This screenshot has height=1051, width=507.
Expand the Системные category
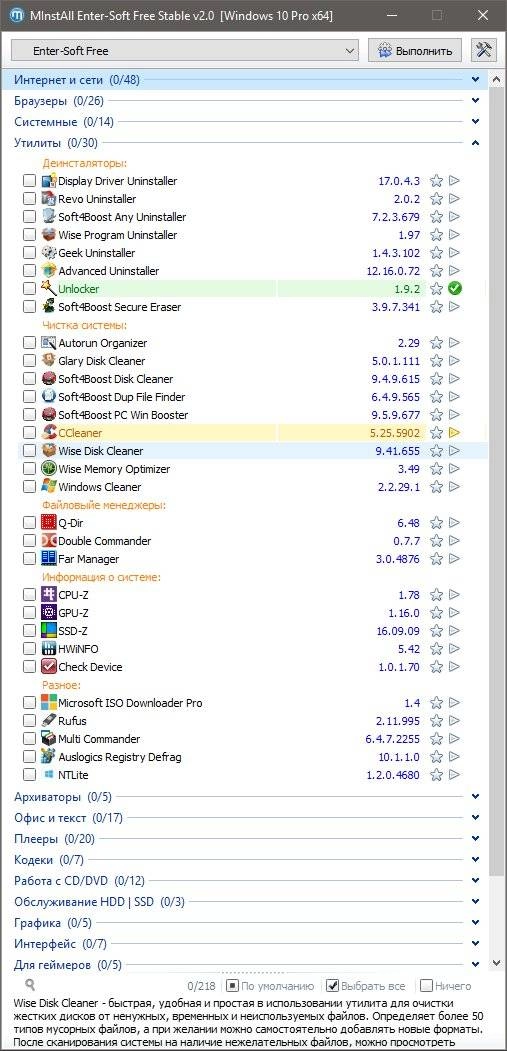click(x=475, y=122)
